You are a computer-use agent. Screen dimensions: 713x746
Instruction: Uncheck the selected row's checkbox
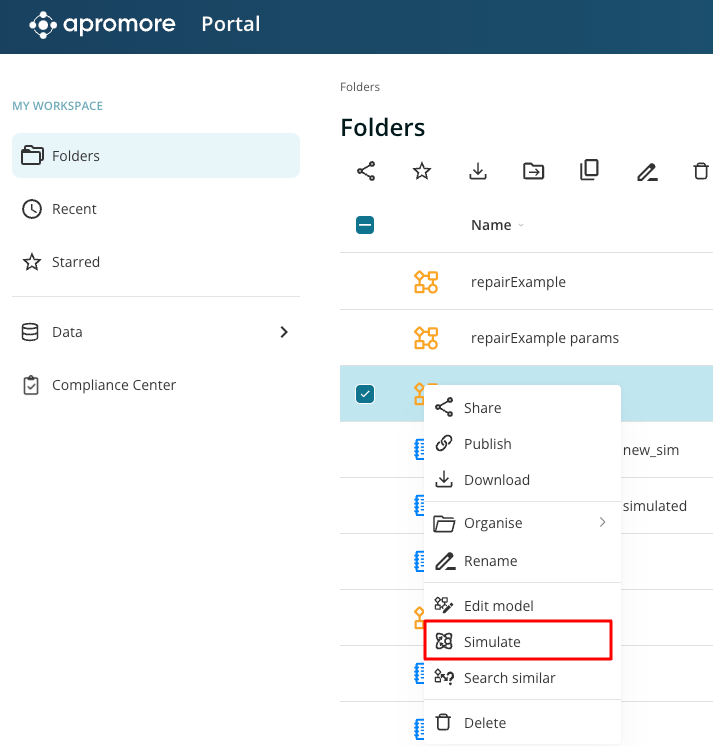pos(365,394)
